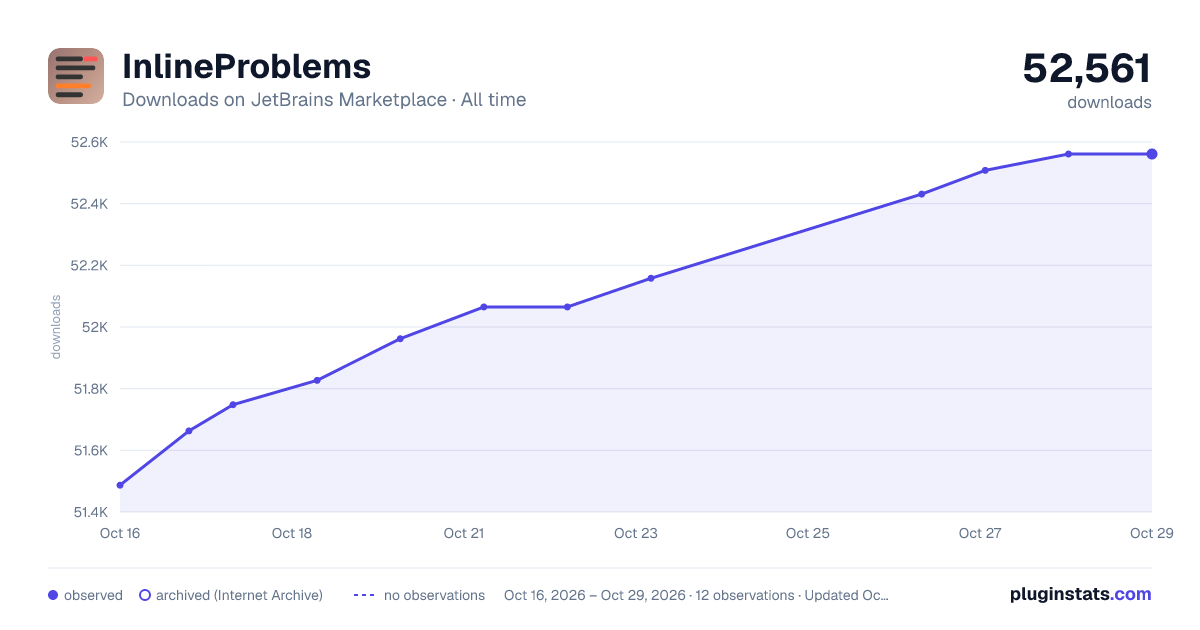Click the Oct 25 x-axis label
The height and width of the screenshot is (630, 1200).
coord(808,533)
